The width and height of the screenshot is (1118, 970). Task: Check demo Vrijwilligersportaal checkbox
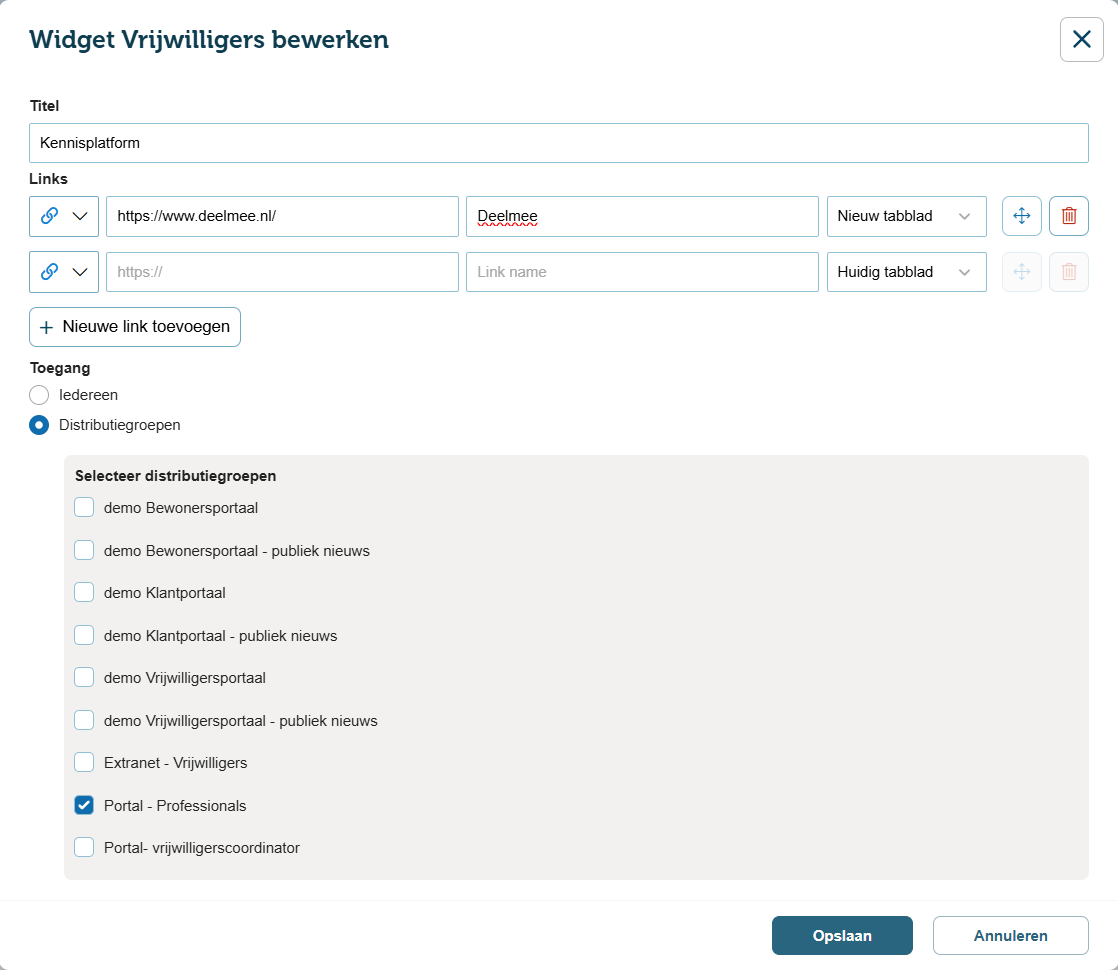tap(84, 677)
